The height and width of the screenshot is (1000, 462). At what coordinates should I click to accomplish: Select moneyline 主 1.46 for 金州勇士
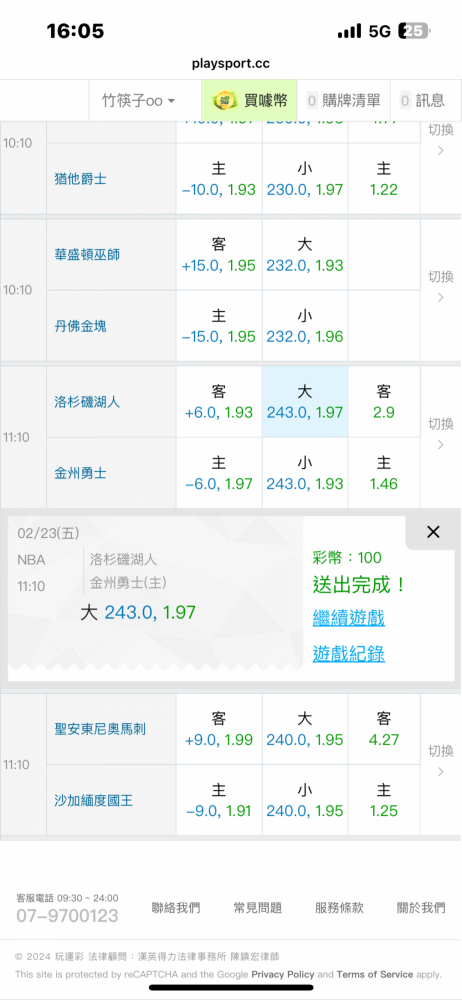pyautogui.click(x=384, y=473)
